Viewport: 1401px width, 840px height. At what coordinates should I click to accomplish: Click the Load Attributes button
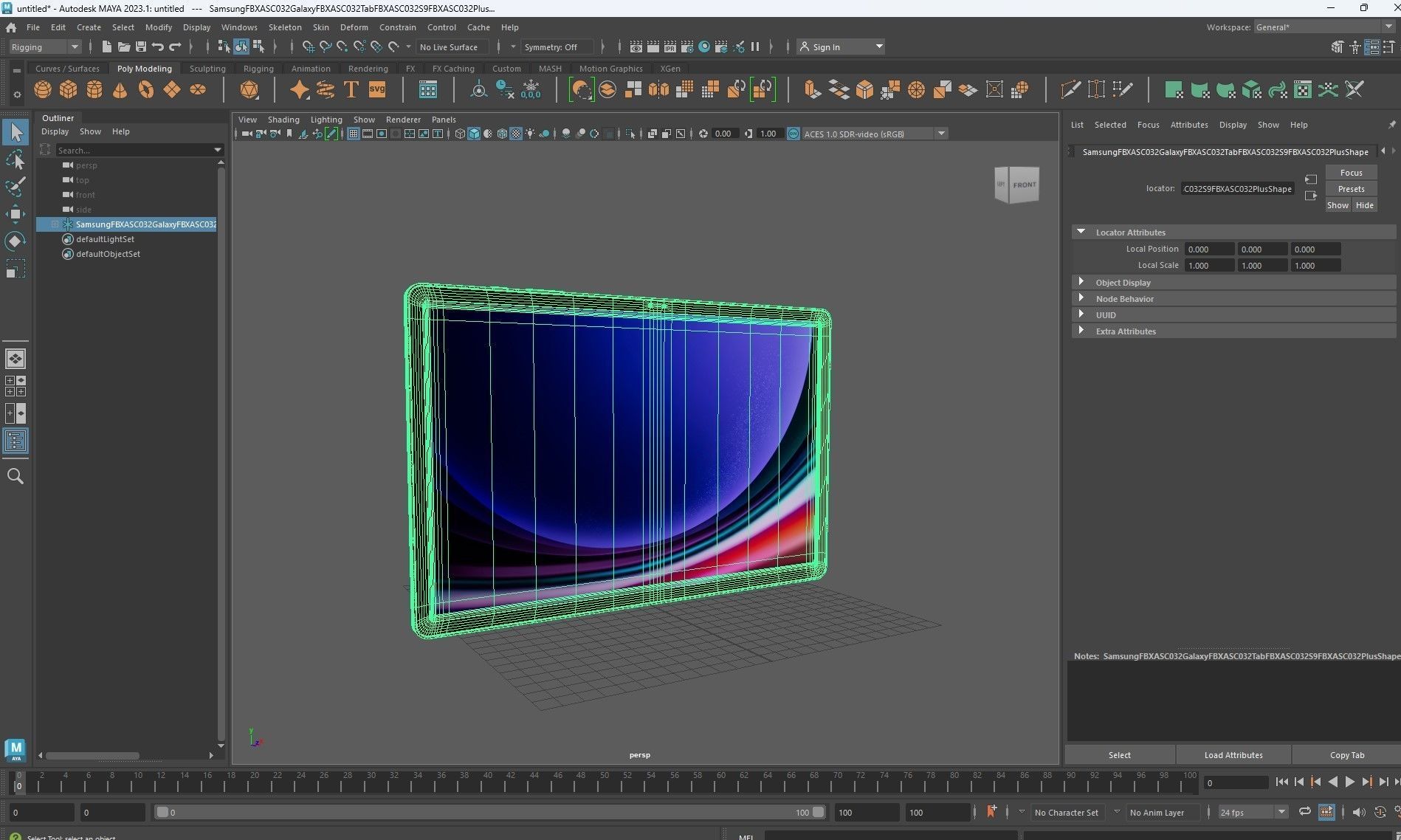[1233, 755]
